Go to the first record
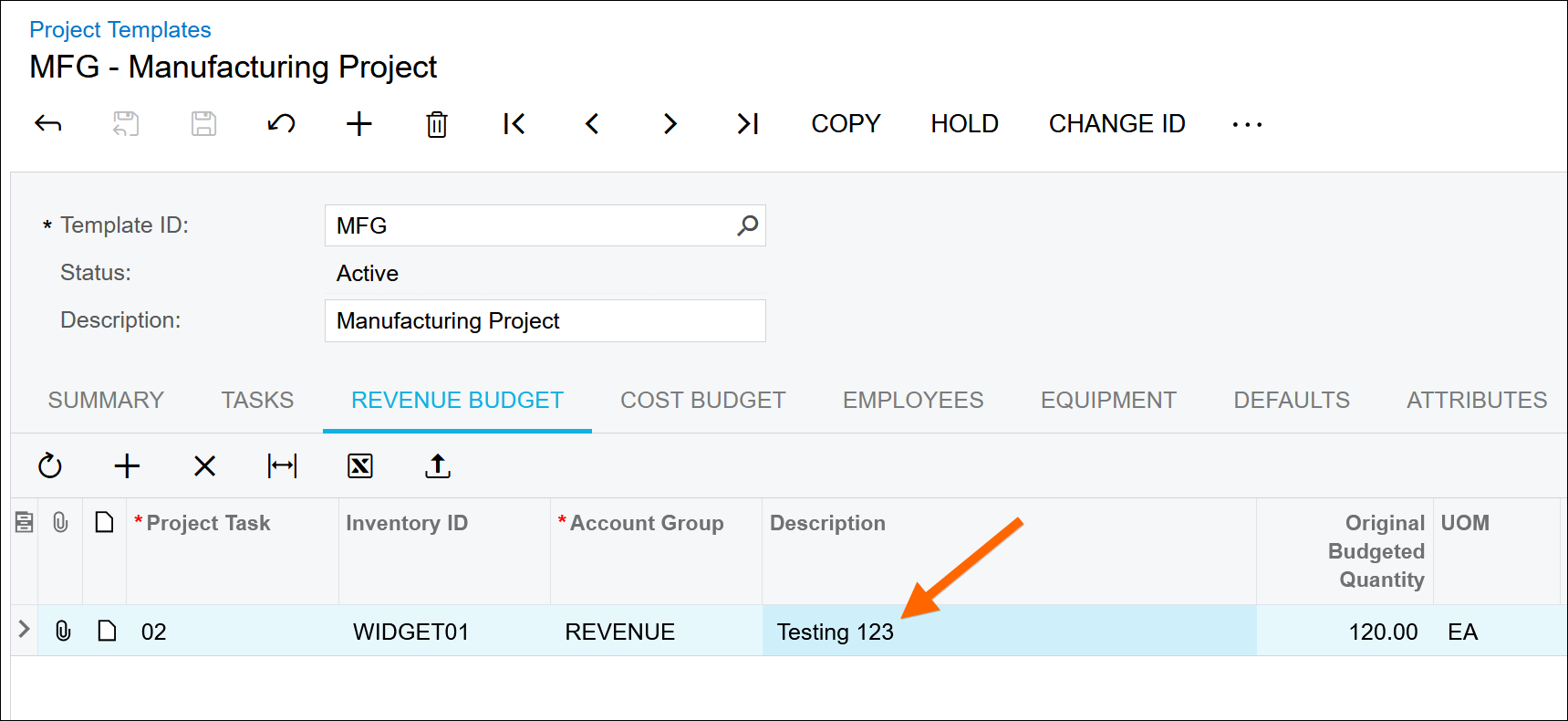This screenshot has width=1568, height=721. 514,124
